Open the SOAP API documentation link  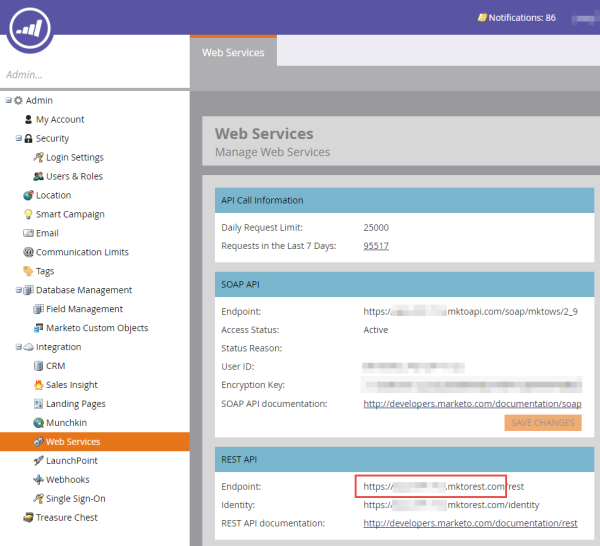(472, 404)
